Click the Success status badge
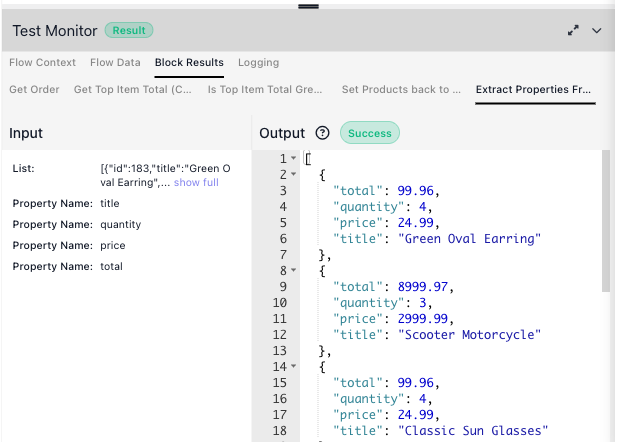Screen dimensions: 617x442 (370, 133)
